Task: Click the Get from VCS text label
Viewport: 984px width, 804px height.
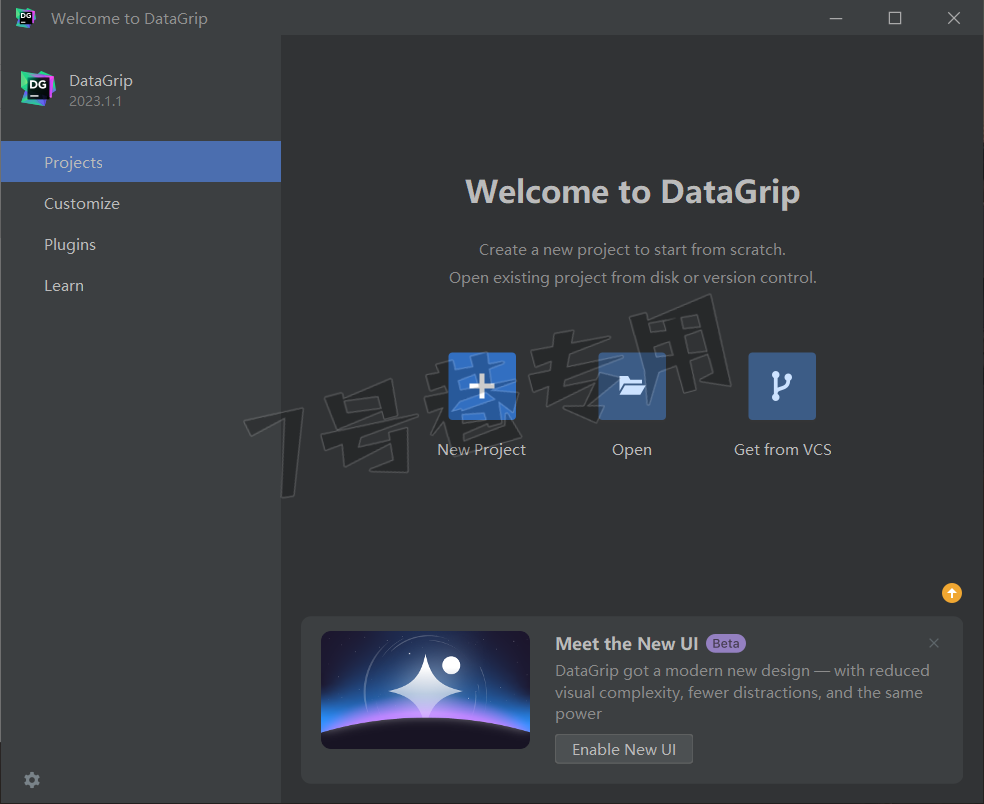Action: click(783, 449)
